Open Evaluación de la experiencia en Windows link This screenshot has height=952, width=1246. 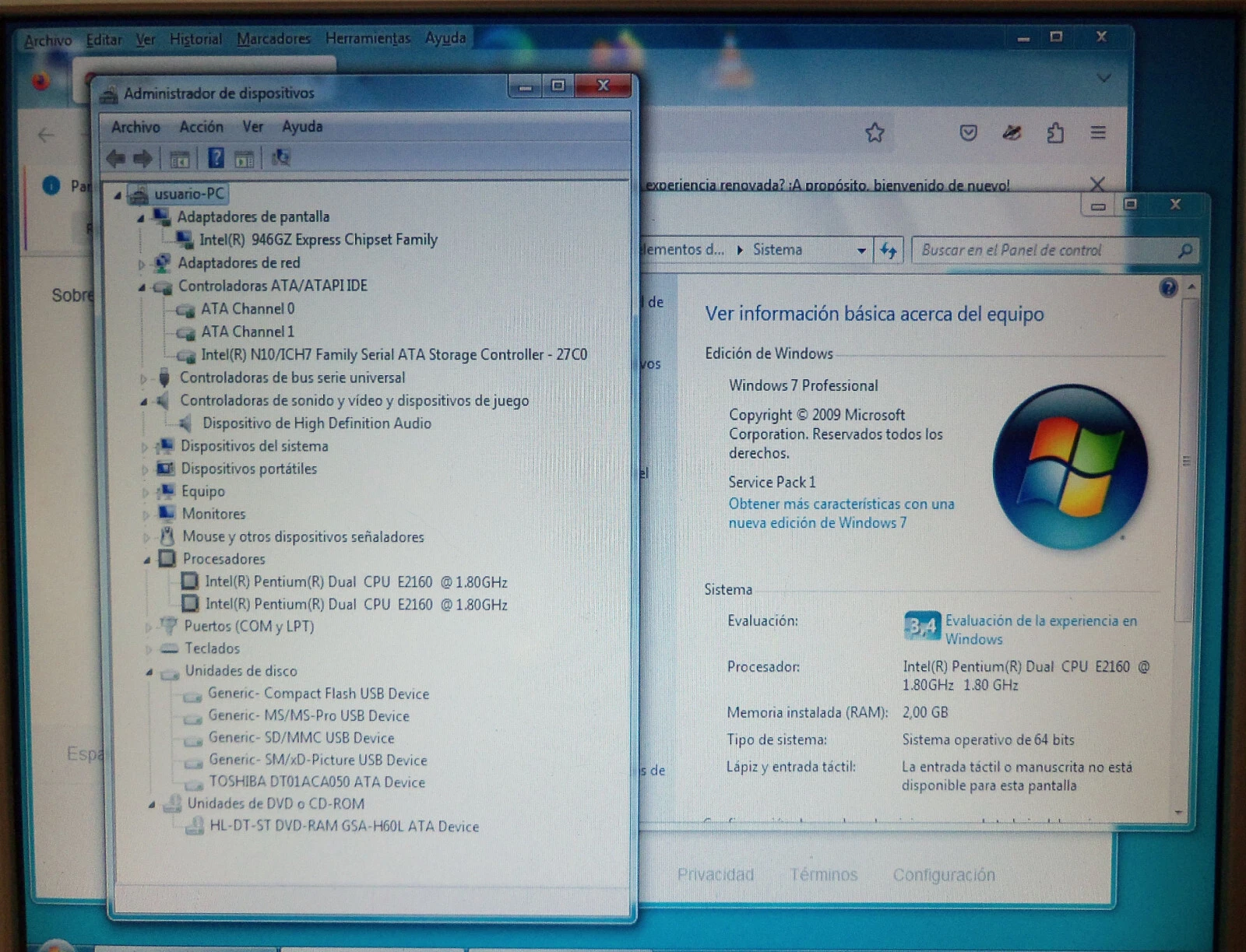pos(1040,630)
